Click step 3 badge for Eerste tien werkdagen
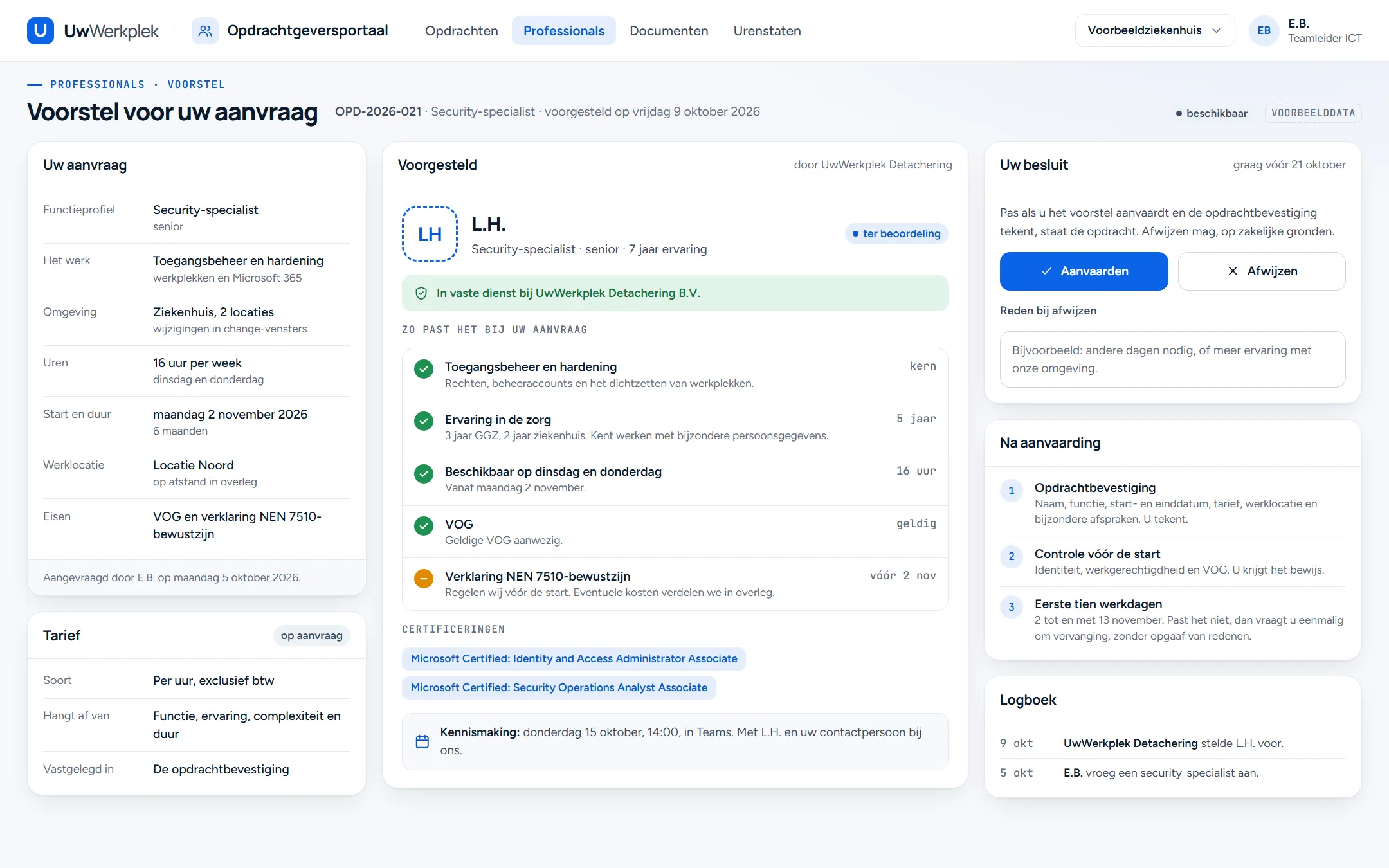This screenshot has height=868, width=1389. 1012,607
